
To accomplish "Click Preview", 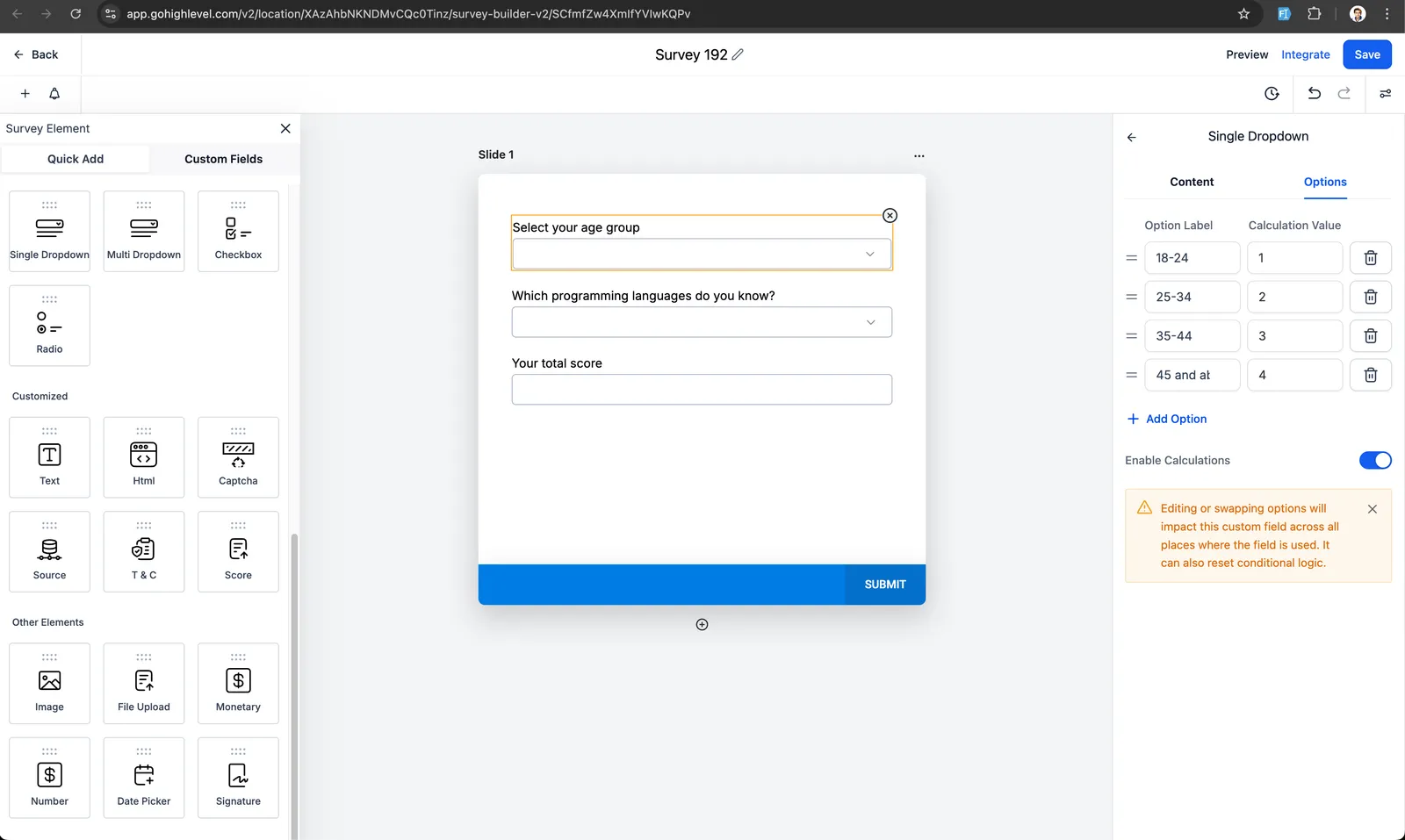I will 1247,54.
